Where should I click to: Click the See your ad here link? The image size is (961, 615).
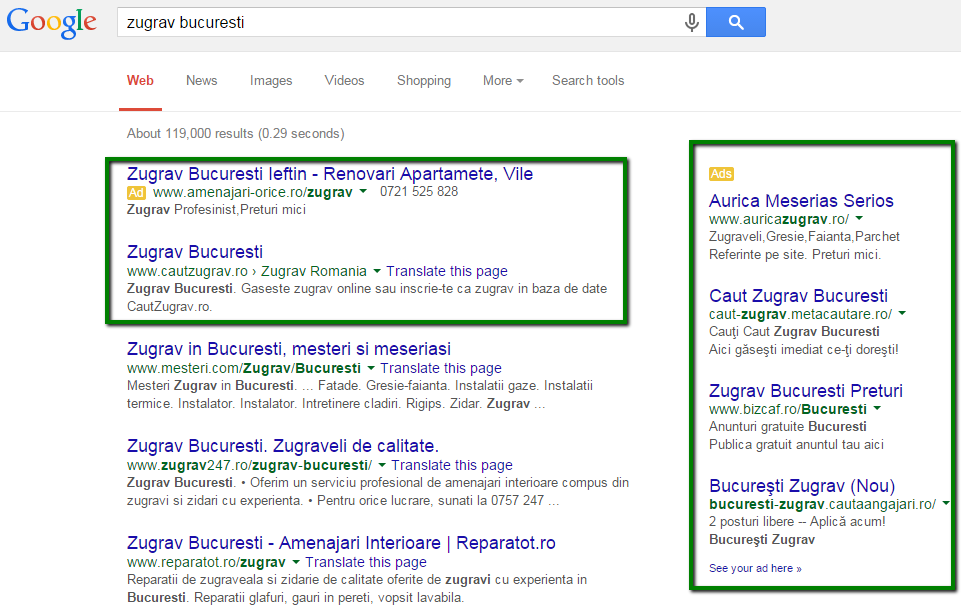(755, 568)
